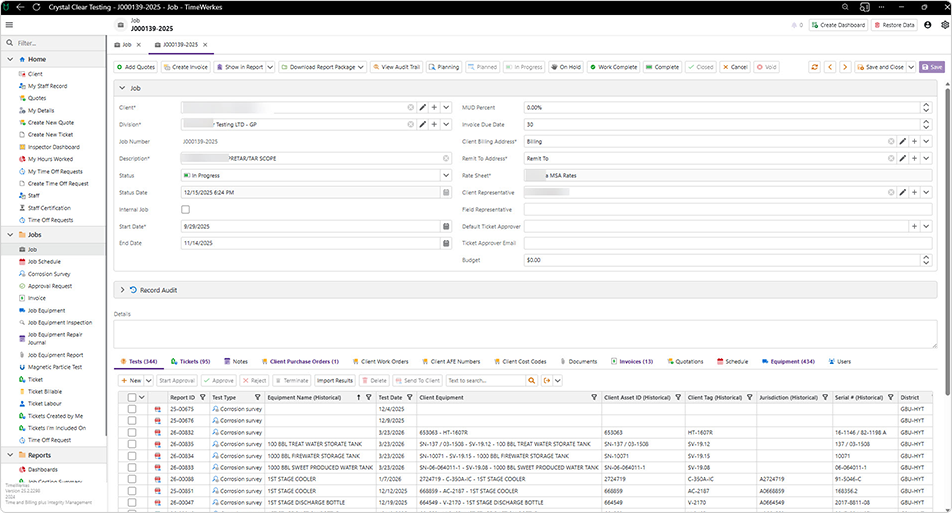This screenshot has width=952, height=513.
Task: Edit the Division with pencil icon
Action: click(x=423, y=124)
